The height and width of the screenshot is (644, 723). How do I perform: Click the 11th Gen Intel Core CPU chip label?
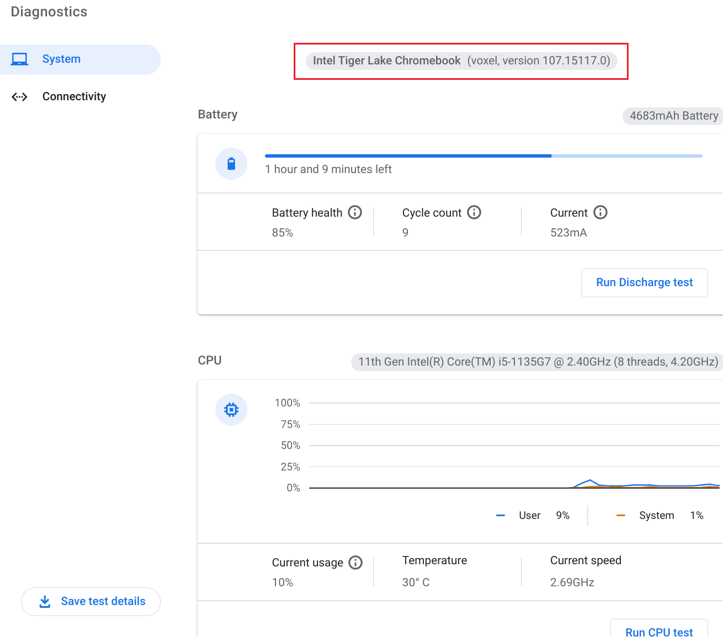[x=538, y=362]
